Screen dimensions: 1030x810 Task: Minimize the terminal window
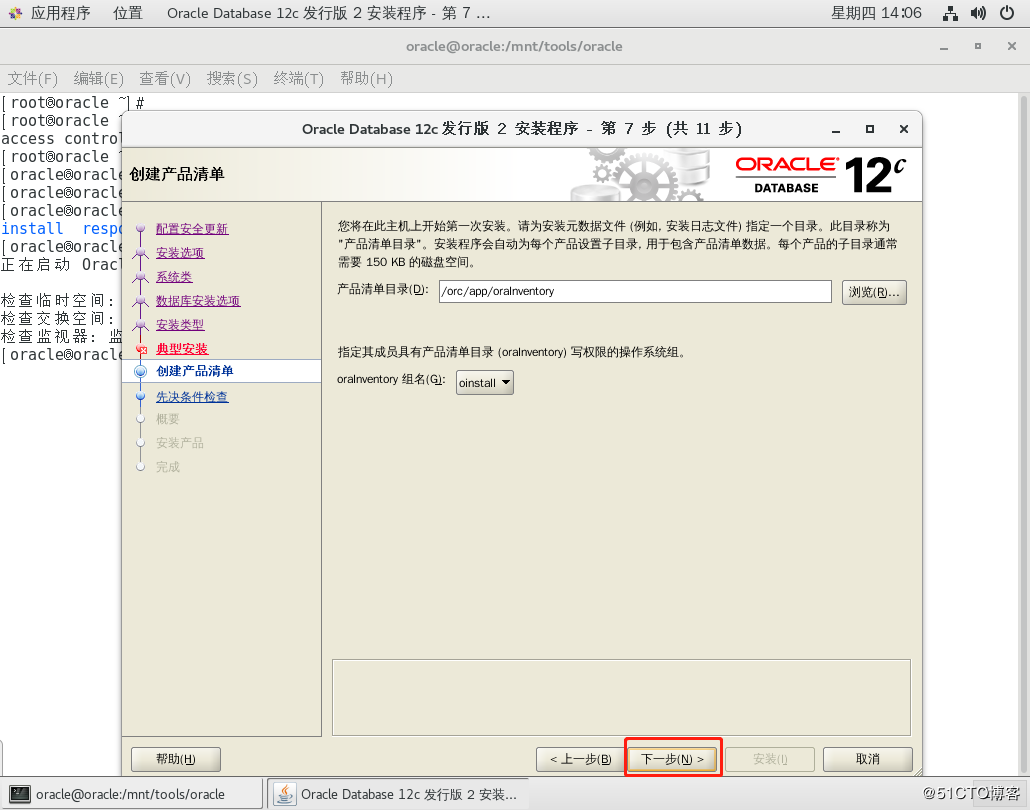[944, 47]
